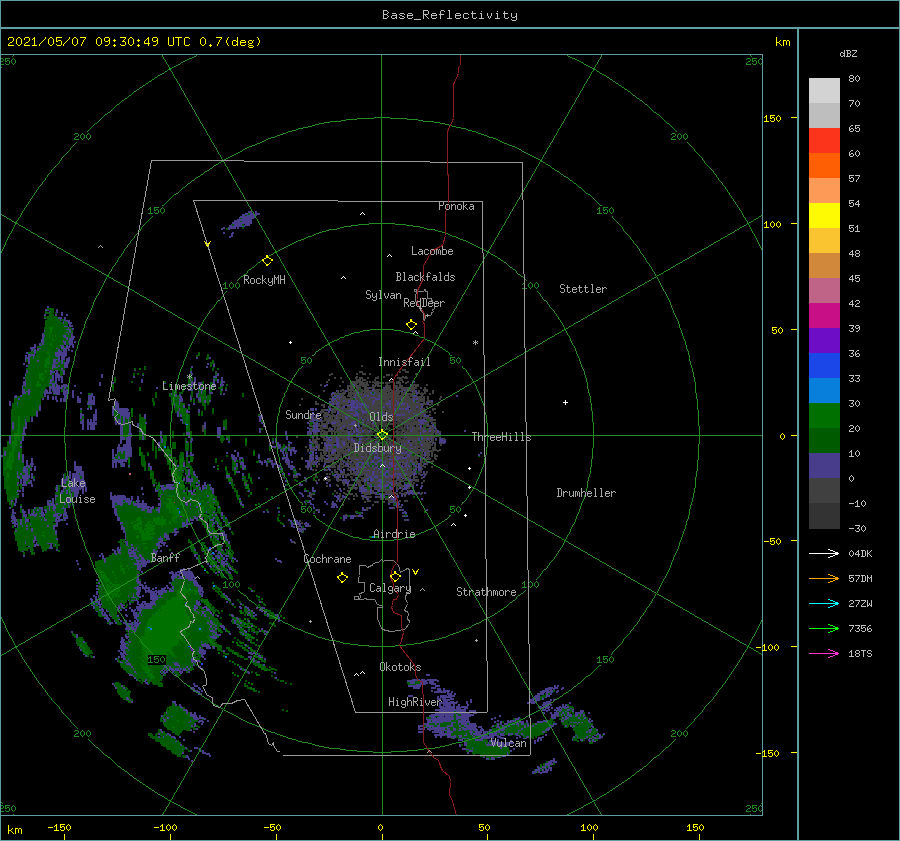Click the Lacombe label
The height and width of the screenshot is (841, 900).
432,251
